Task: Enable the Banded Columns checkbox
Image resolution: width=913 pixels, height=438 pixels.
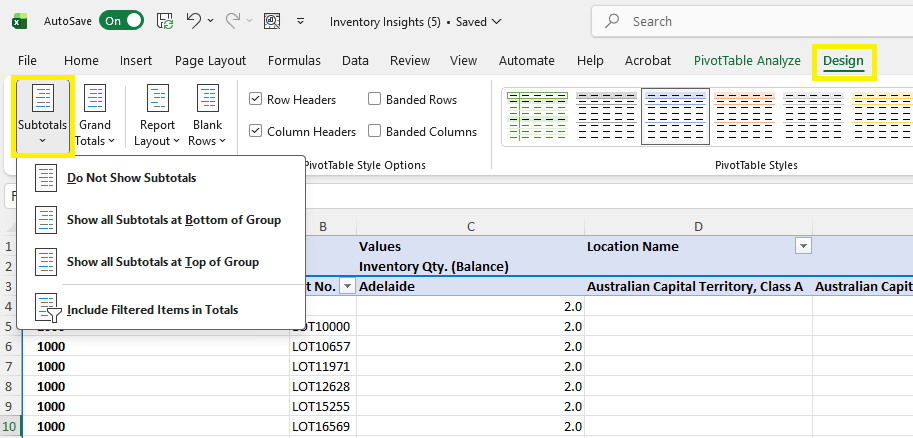Action: click(x=375, y=131)
